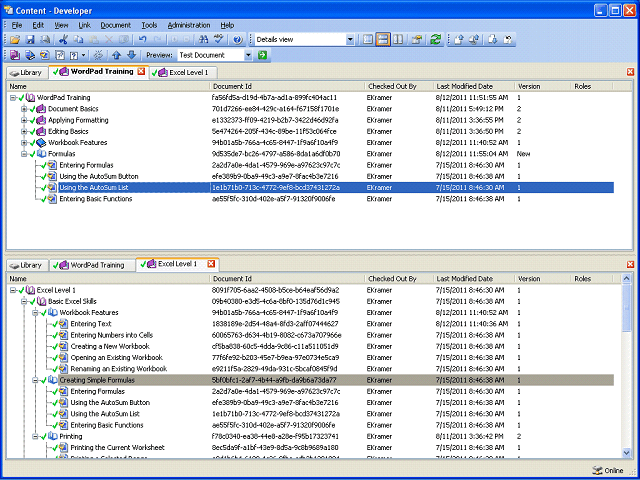The width and height of the screenshot is (640, 480).
Task: Expand the Applying Formatting node
Action: coord(24,120)
